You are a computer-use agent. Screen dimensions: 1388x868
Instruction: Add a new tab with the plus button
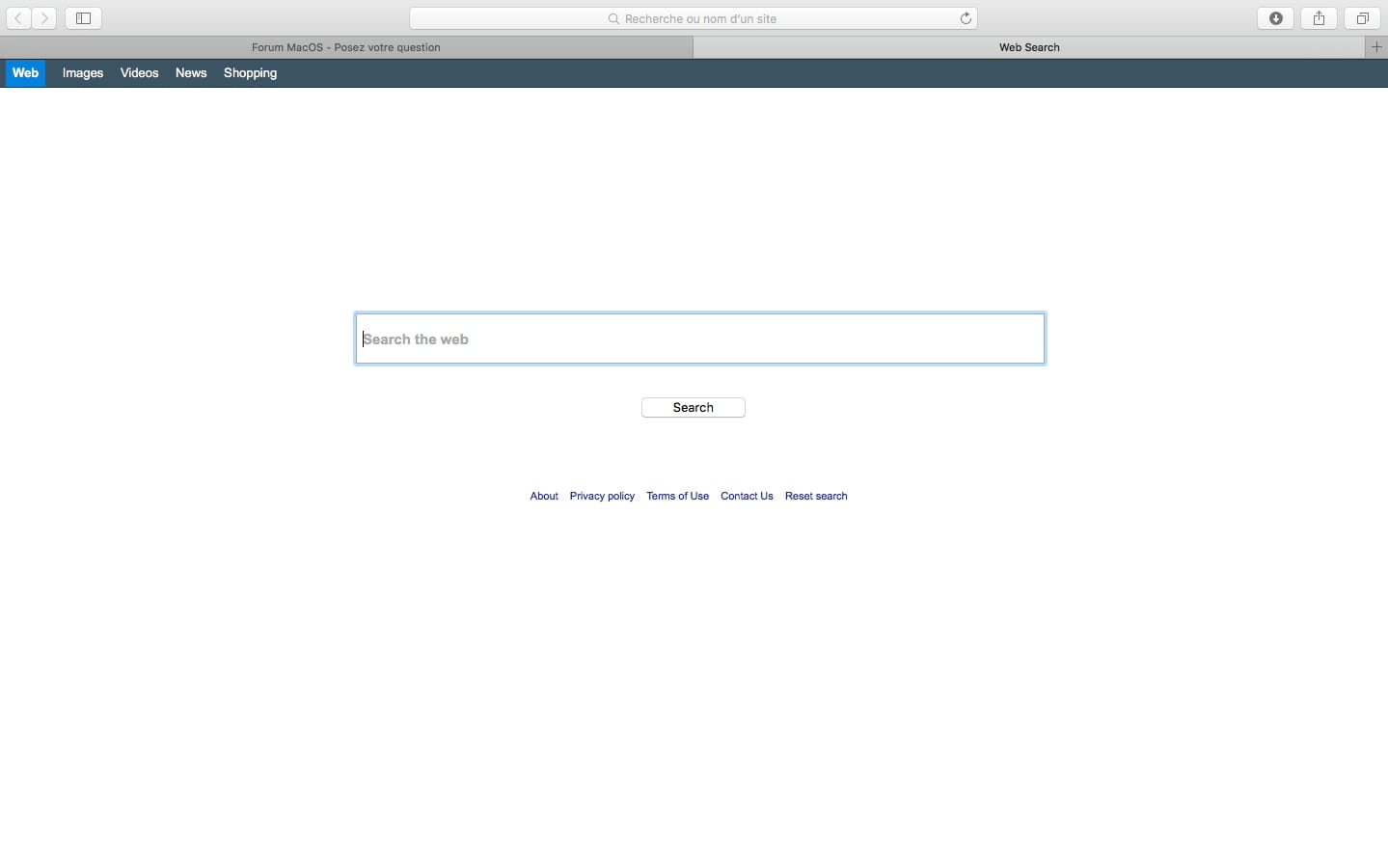click(x=1376, y=47)
